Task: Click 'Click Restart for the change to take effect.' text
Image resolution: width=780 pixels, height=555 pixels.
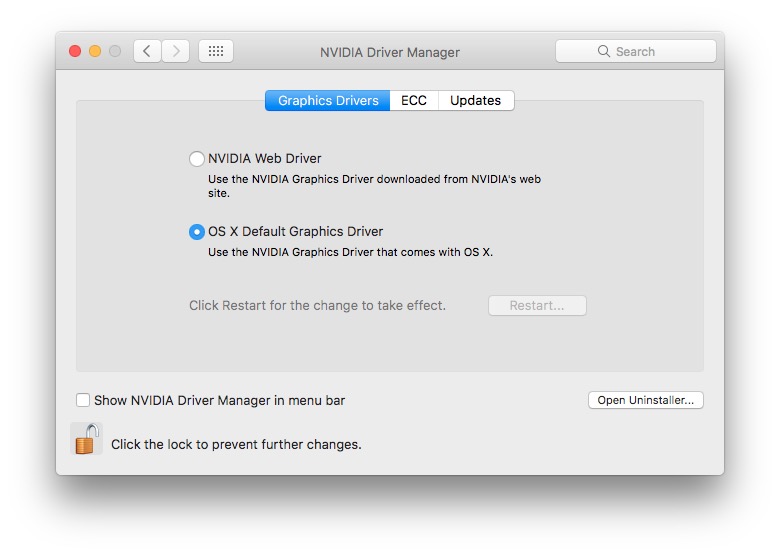Action: pyautogui.click(x=317, y=305)
